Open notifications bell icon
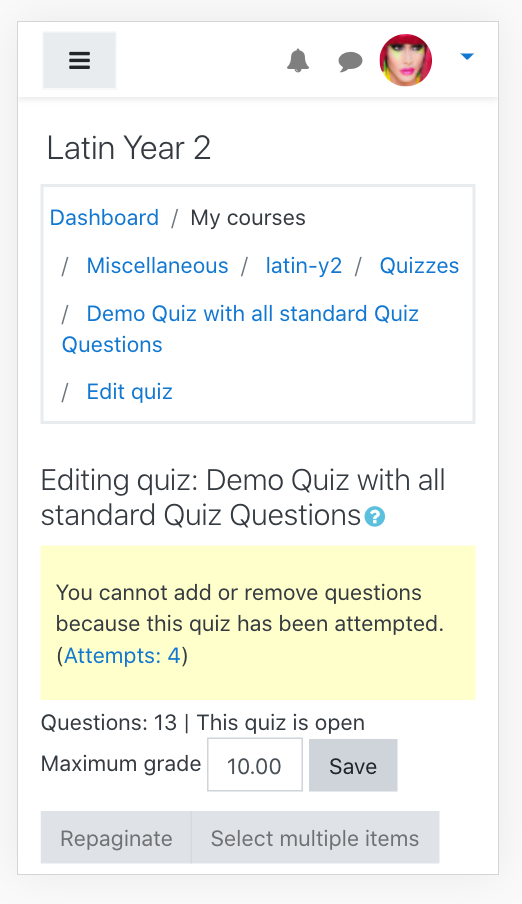 coord(298,61)
